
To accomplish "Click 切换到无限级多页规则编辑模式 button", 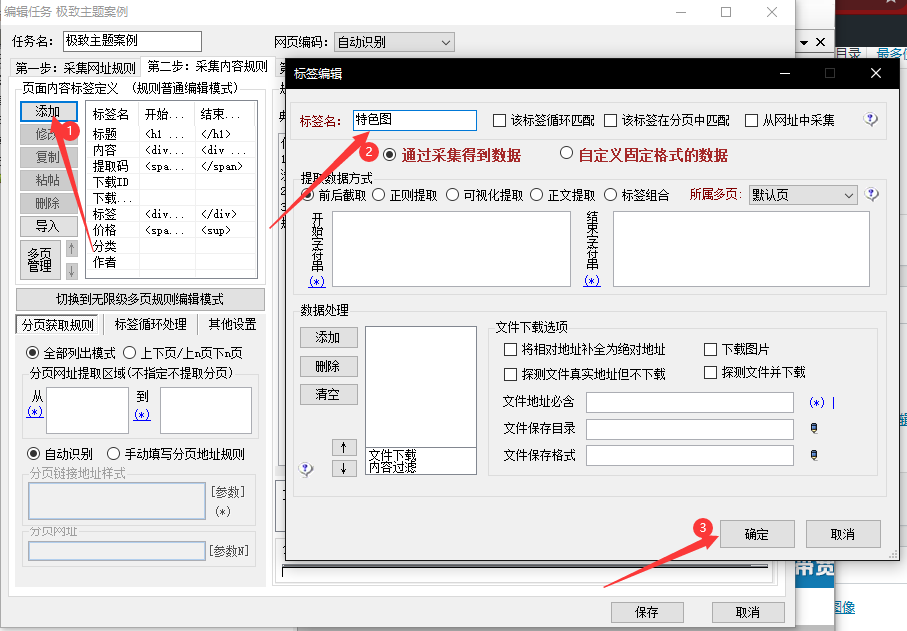I will pyautogui.click(x=140, y=299).
